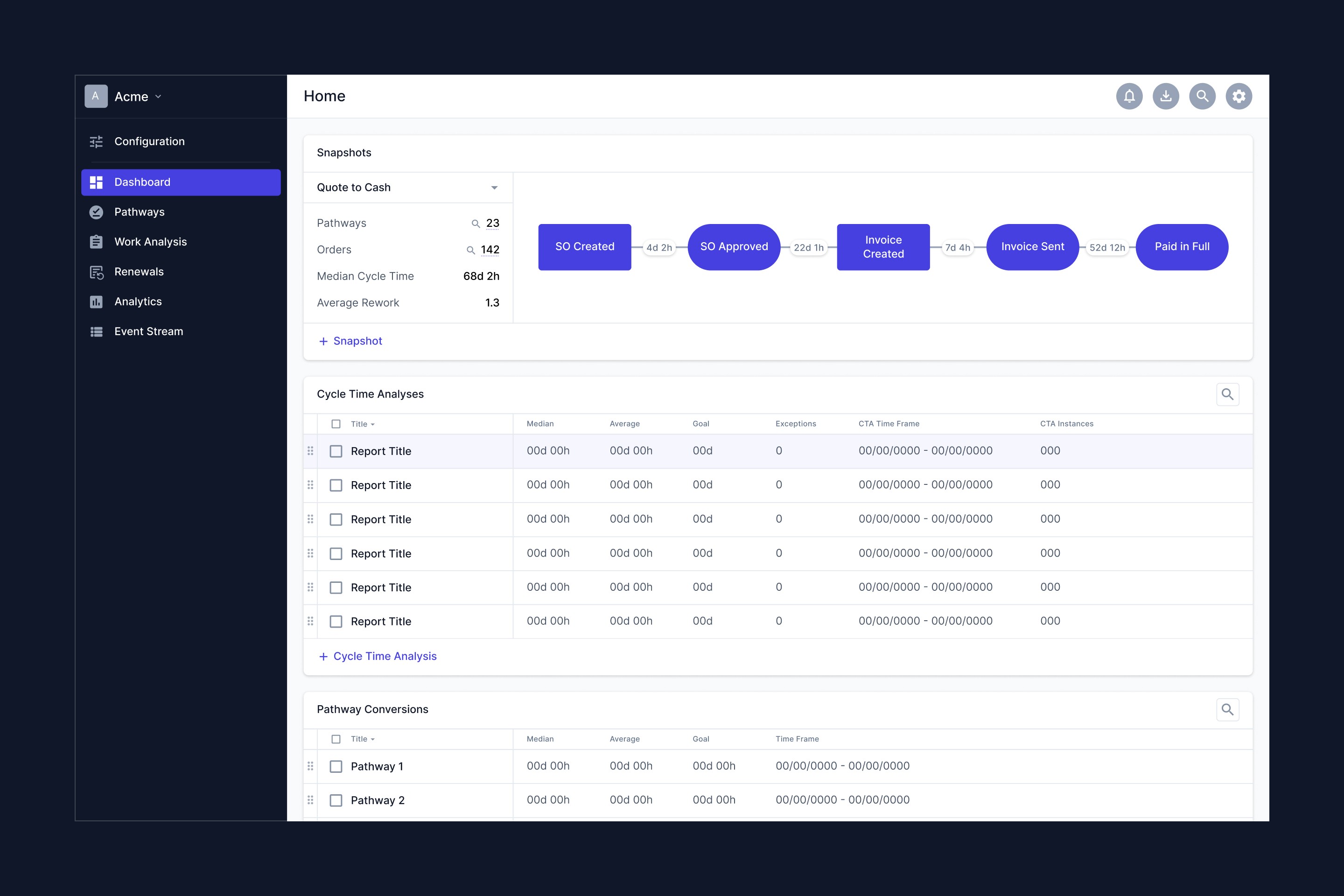
Task: Sort by Title in Pathway Conversions
Action: tap(362, 739)
